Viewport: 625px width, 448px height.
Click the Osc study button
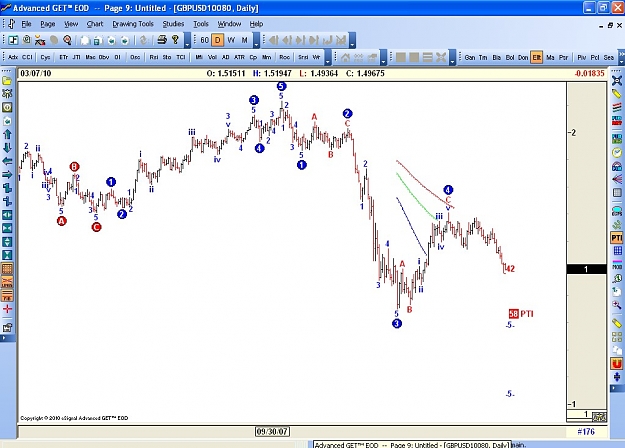click(x=135, y=57)
